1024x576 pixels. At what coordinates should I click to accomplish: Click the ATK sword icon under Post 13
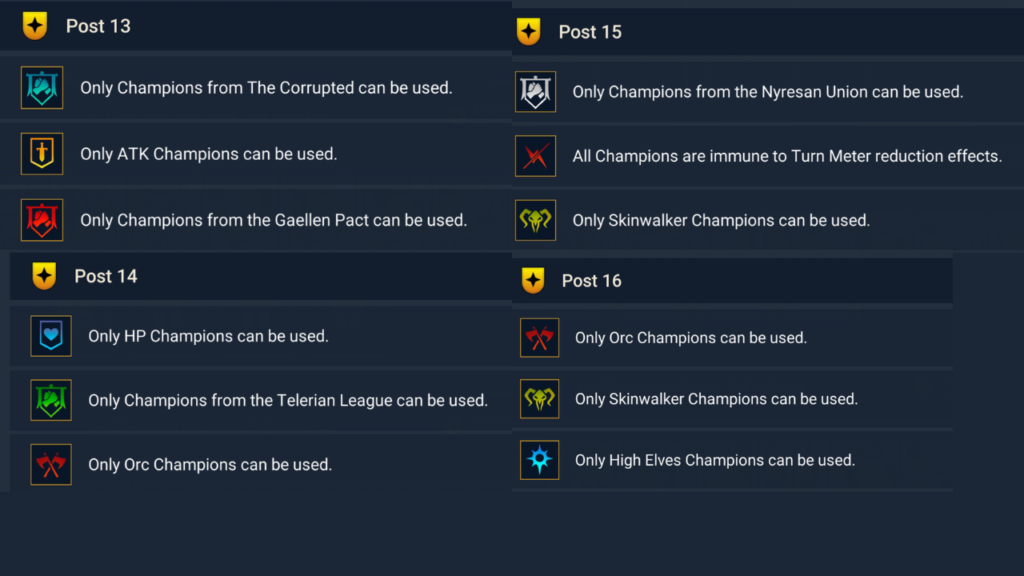[42, 154]
